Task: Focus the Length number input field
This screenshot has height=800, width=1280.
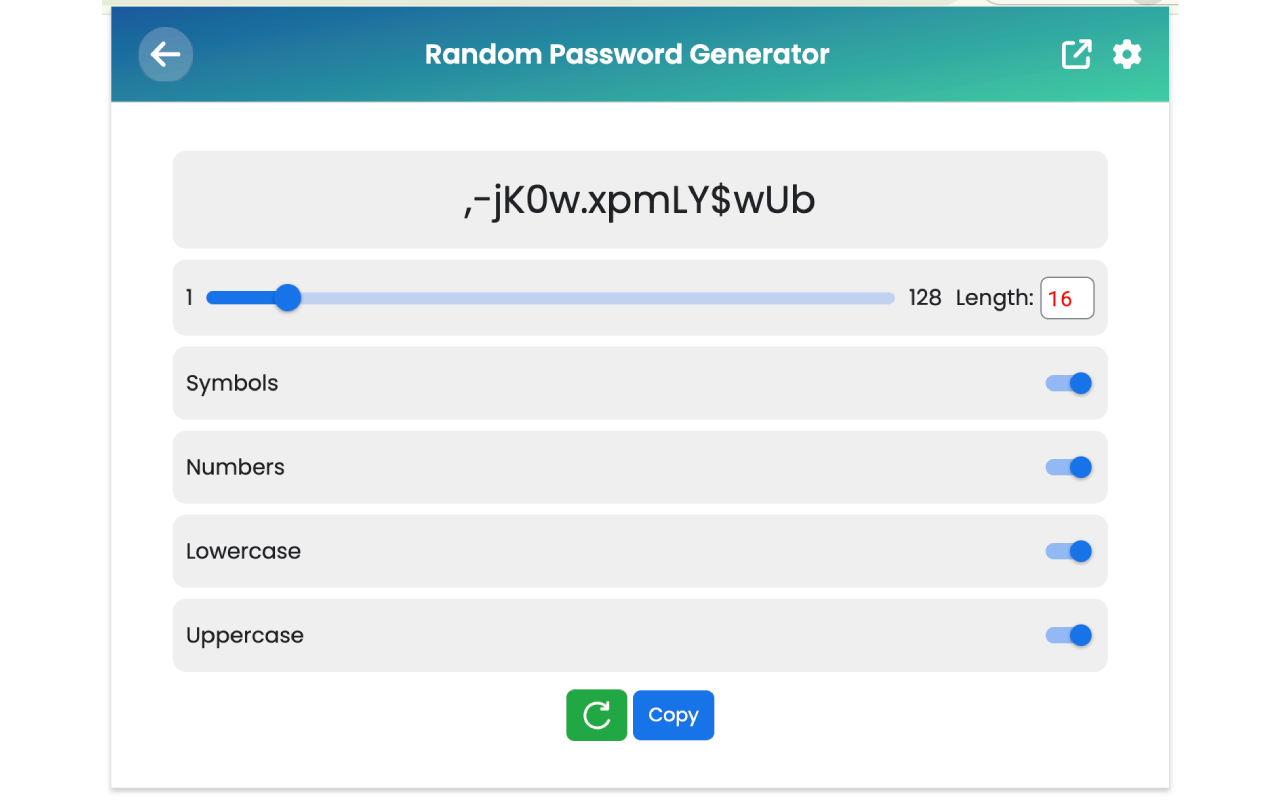Action: pyautogui.click(x=1067, y=298)
